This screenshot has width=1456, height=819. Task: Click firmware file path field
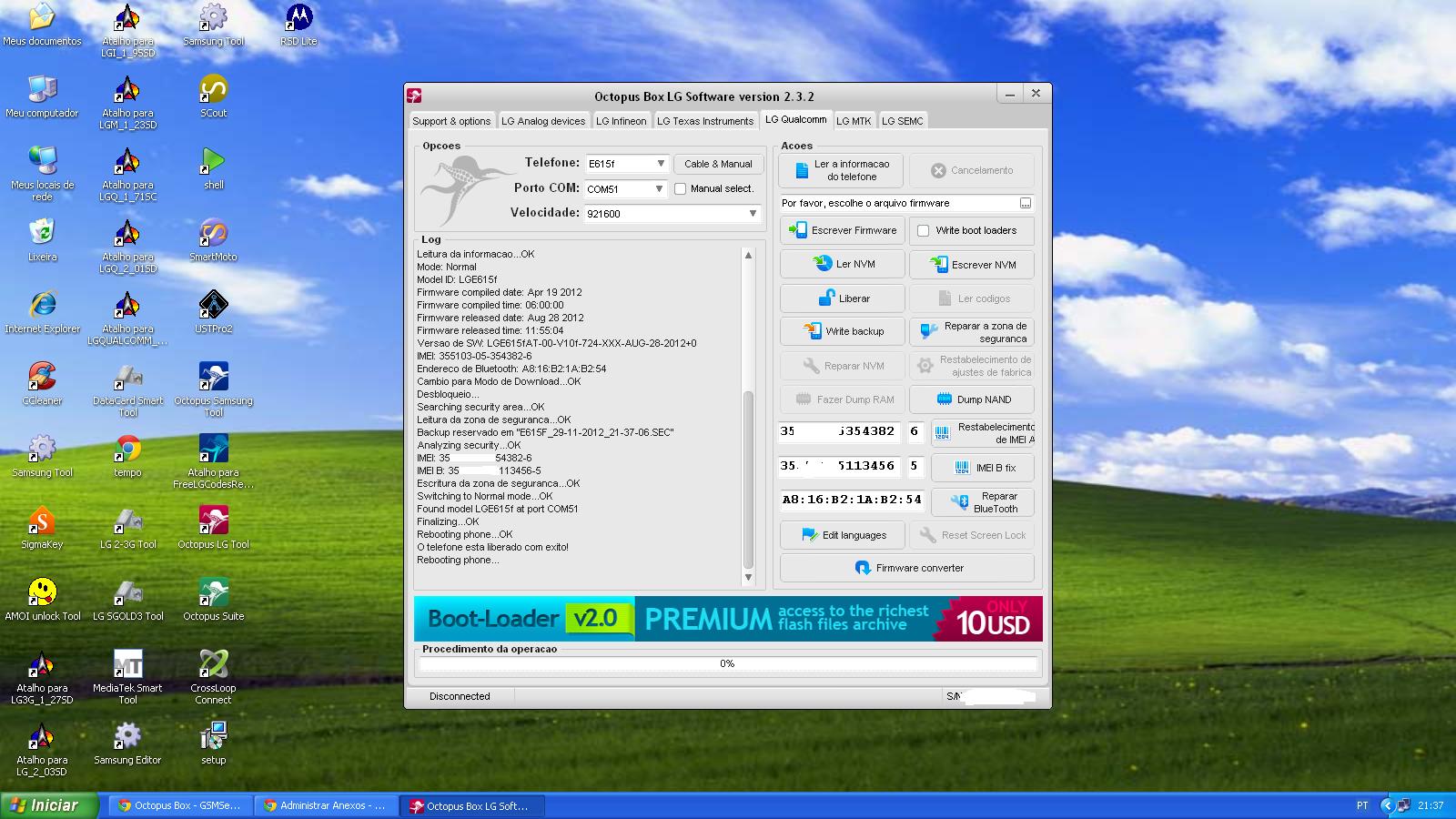(897, 203)
